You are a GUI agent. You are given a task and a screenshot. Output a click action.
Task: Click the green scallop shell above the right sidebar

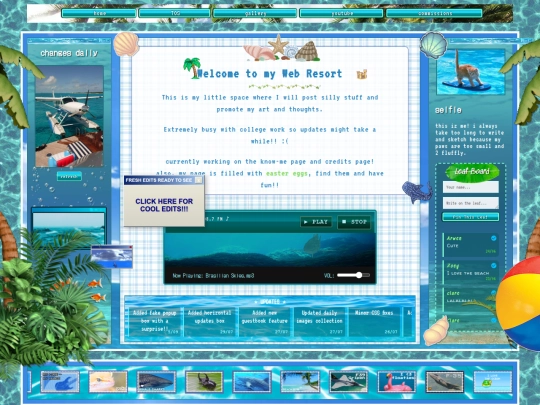point(434,45)
